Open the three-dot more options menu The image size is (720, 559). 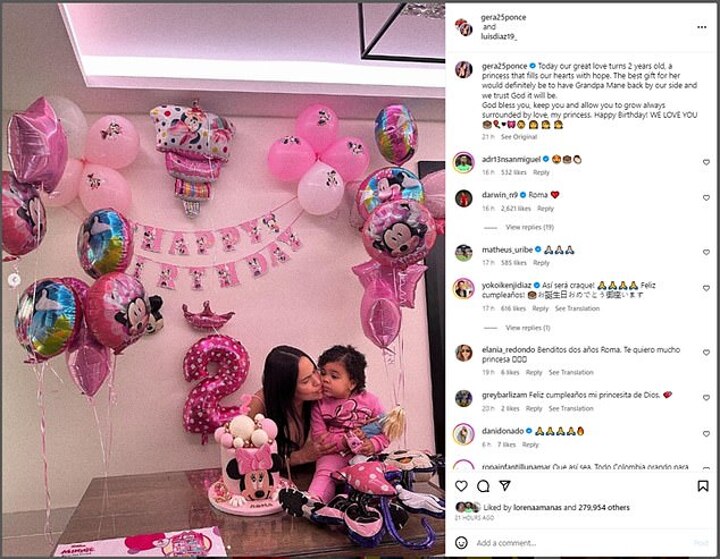[x=702, y=27]
